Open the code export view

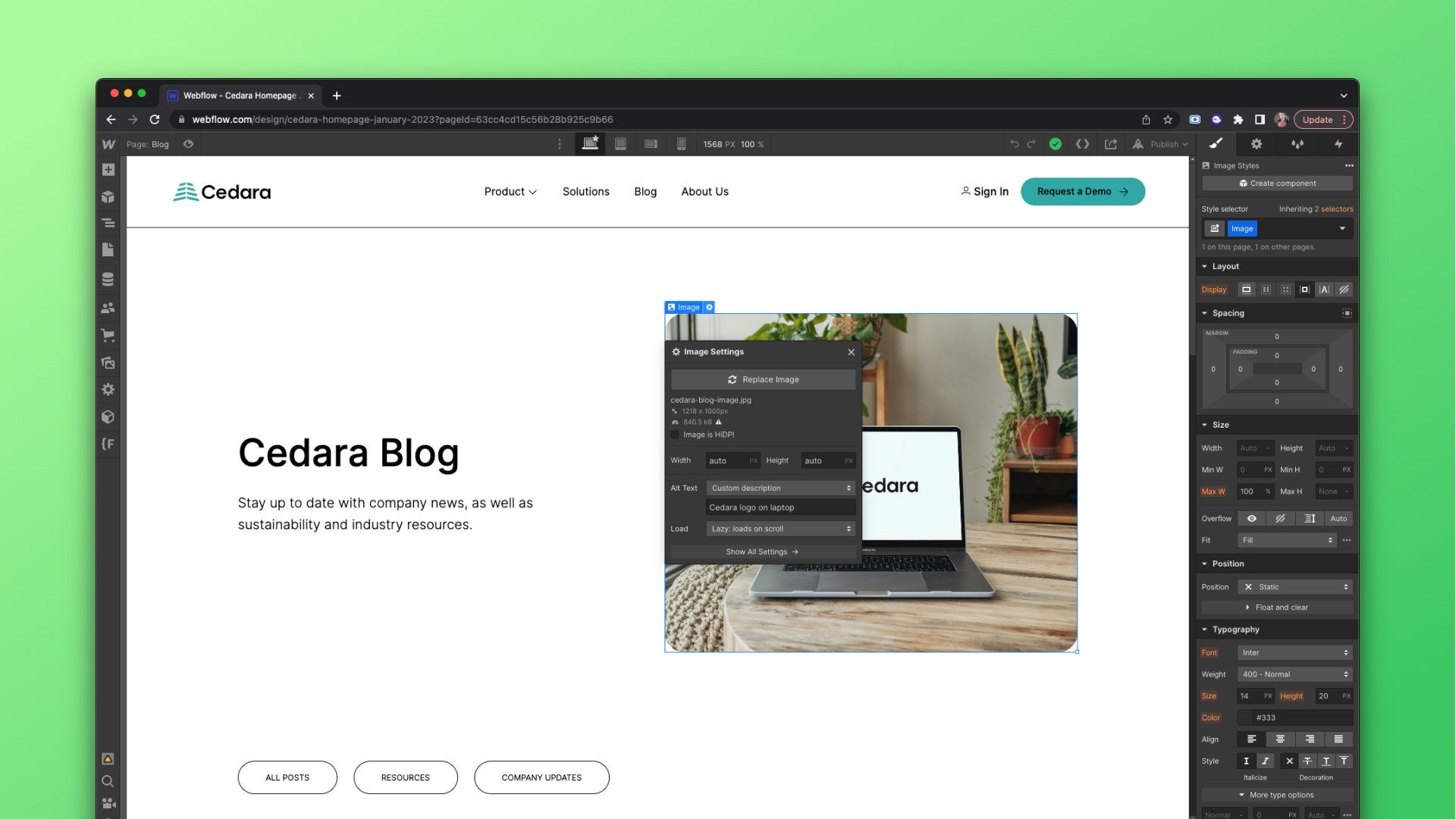tap(1083, 143)
